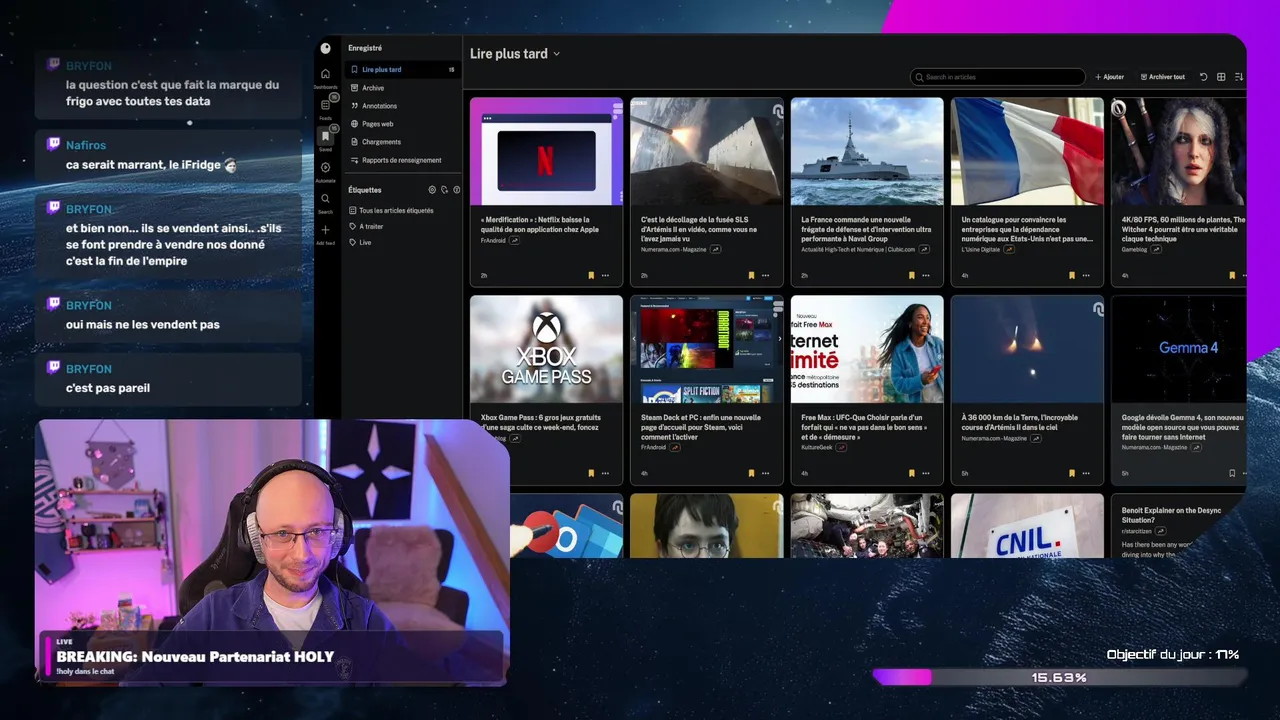Open Rapports de renseignement in sidebar
Image resolution: width=1280 pixels, height=720 pixels.
(x=402, y=160)
